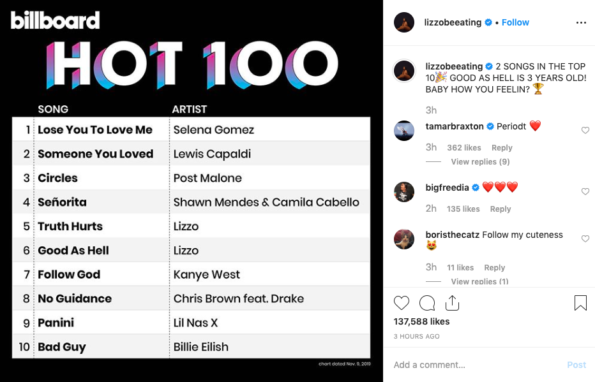Expand View replies (9) under tamarbraxton
This screenshot has width=595, height=382.
click(480, 162)
